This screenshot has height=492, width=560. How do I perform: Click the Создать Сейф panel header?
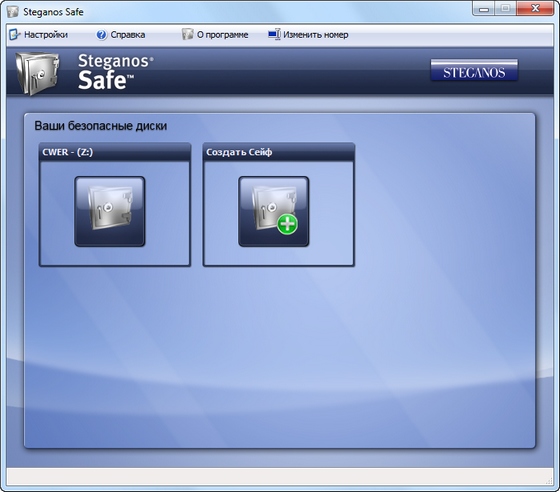tap(279, 152)
